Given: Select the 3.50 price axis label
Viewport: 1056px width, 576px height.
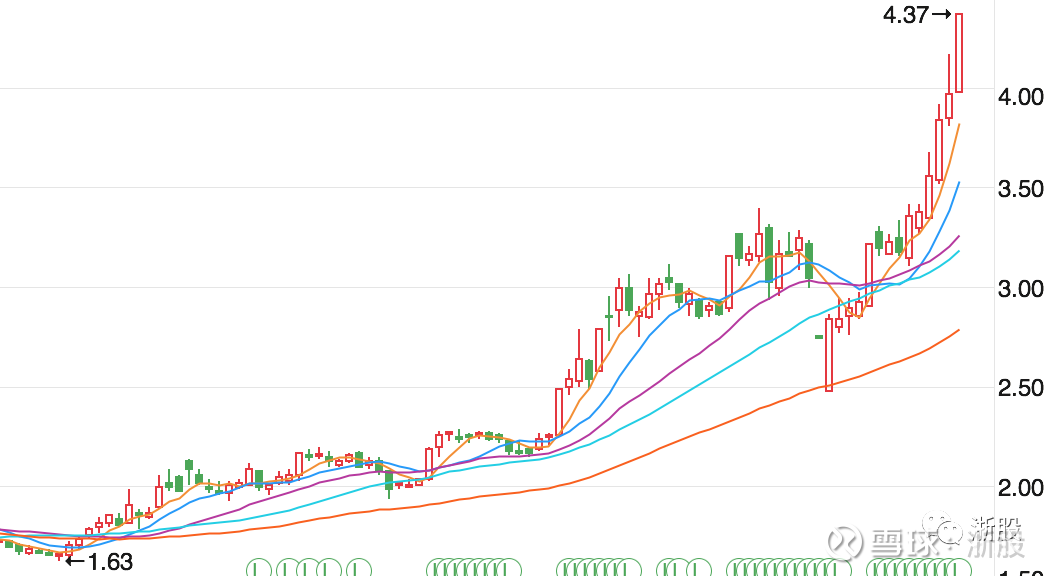Looking at the screenshot, I should pyautogui.click(x=1021, y=189).
